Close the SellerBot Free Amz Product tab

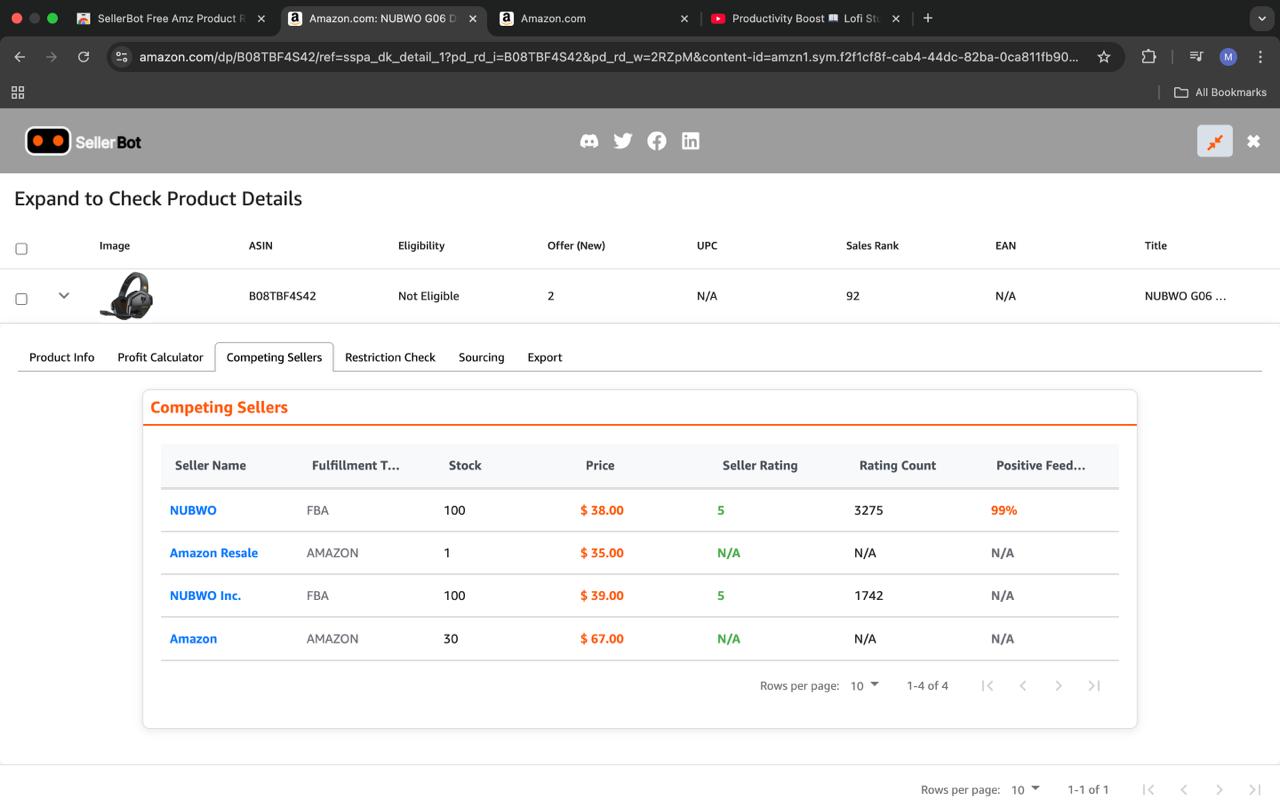[261, 18]
